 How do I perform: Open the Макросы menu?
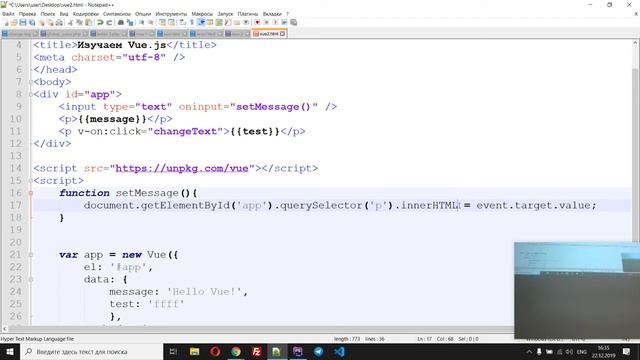(x=202, y=14)
